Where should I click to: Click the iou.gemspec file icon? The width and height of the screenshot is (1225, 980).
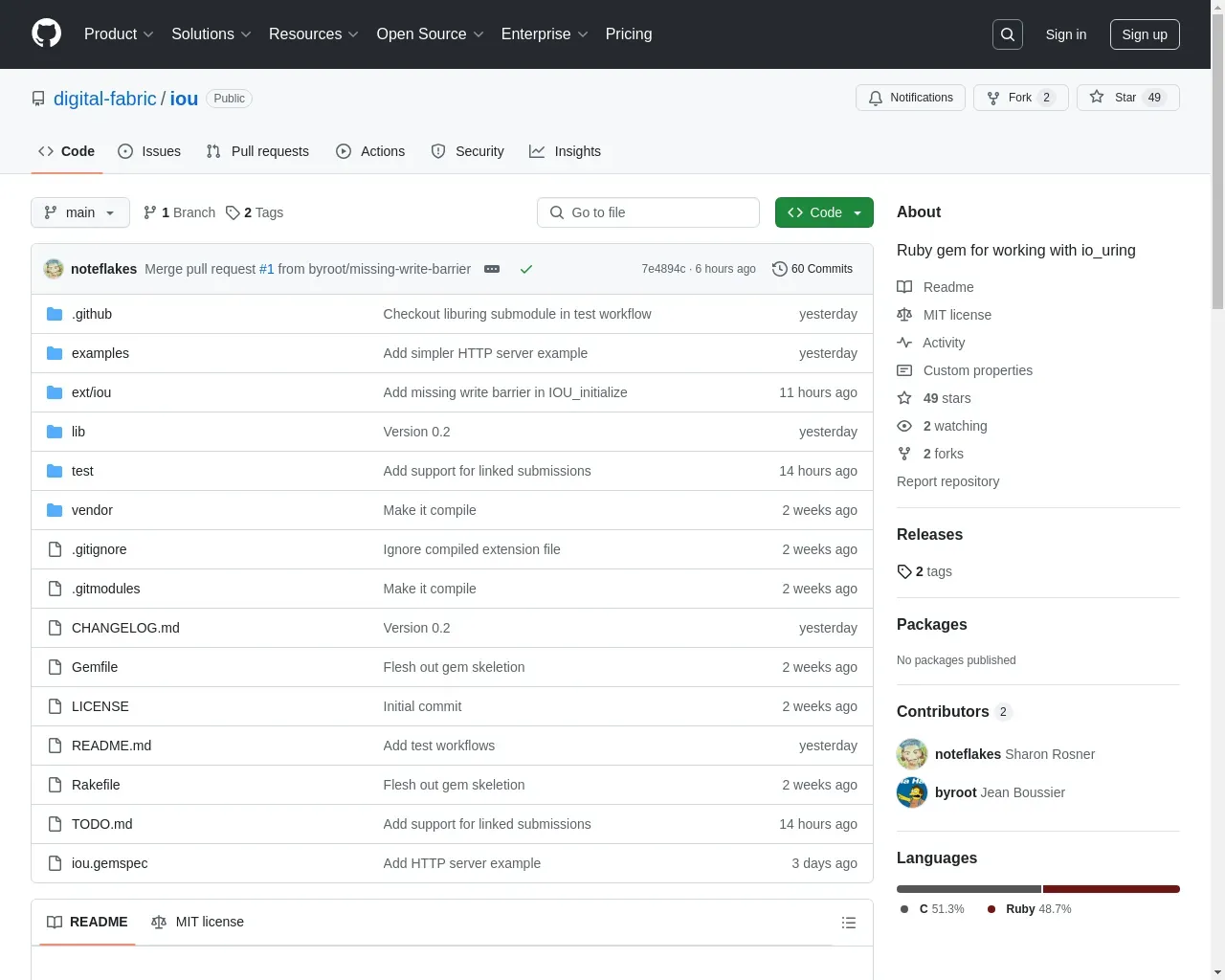(x=55, y=863)
